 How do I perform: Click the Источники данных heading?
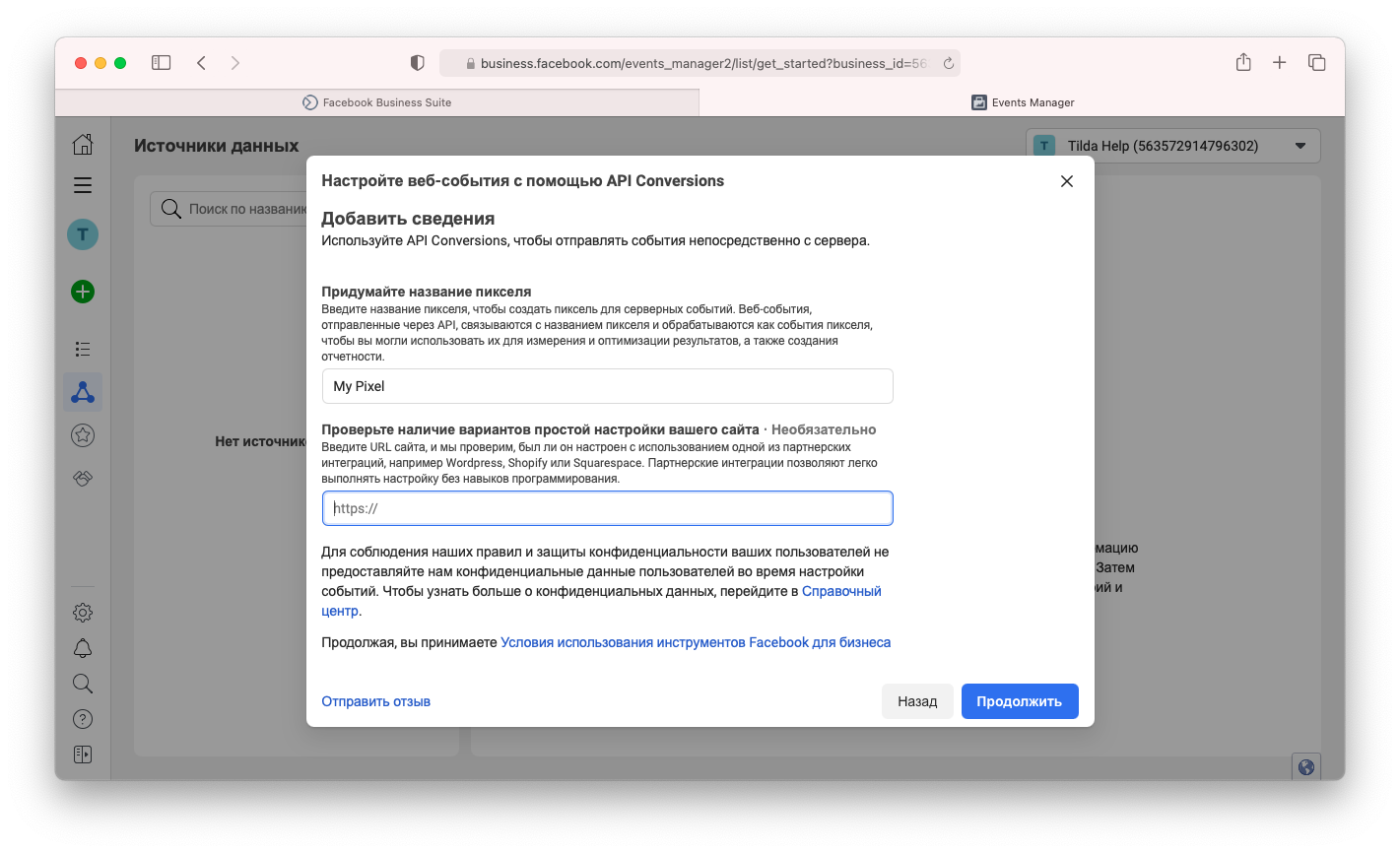click(217, 146)
